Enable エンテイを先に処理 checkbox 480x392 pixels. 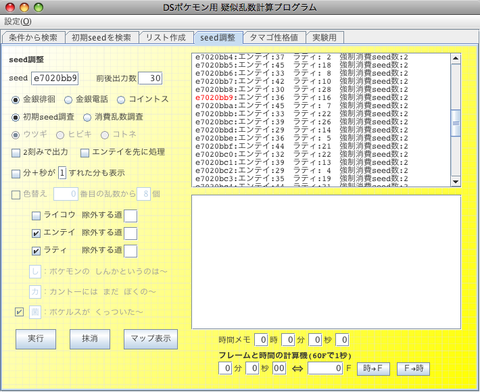click(x=85, y=153)
